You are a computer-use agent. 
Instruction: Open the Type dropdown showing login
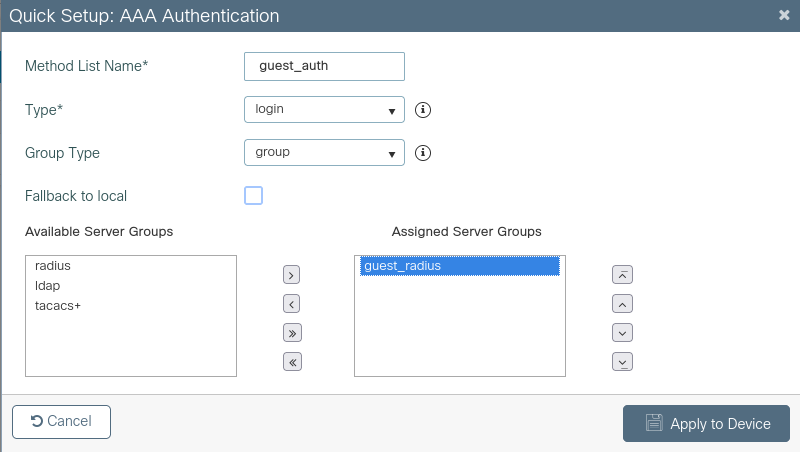click(324, 109)
